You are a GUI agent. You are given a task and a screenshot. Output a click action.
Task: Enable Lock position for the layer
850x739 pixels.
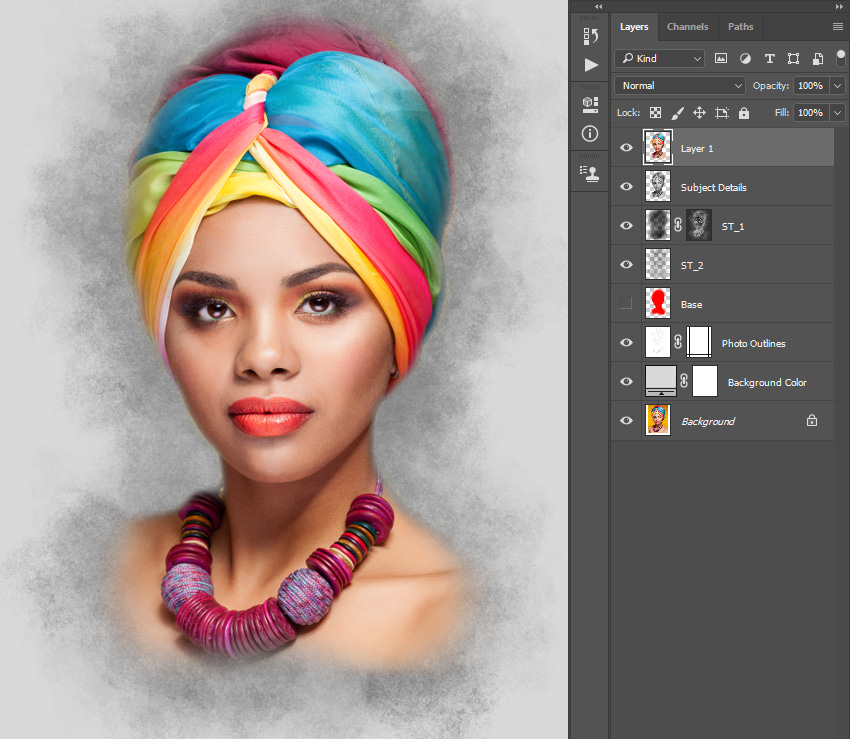coord(700,113)
